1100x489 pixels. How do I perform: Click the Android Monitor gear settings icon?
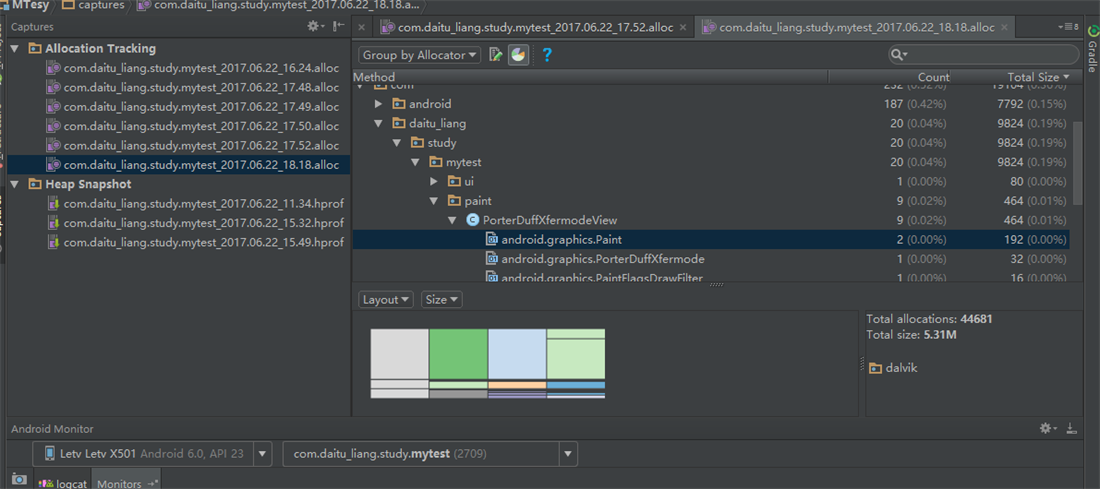(1047, 428)
